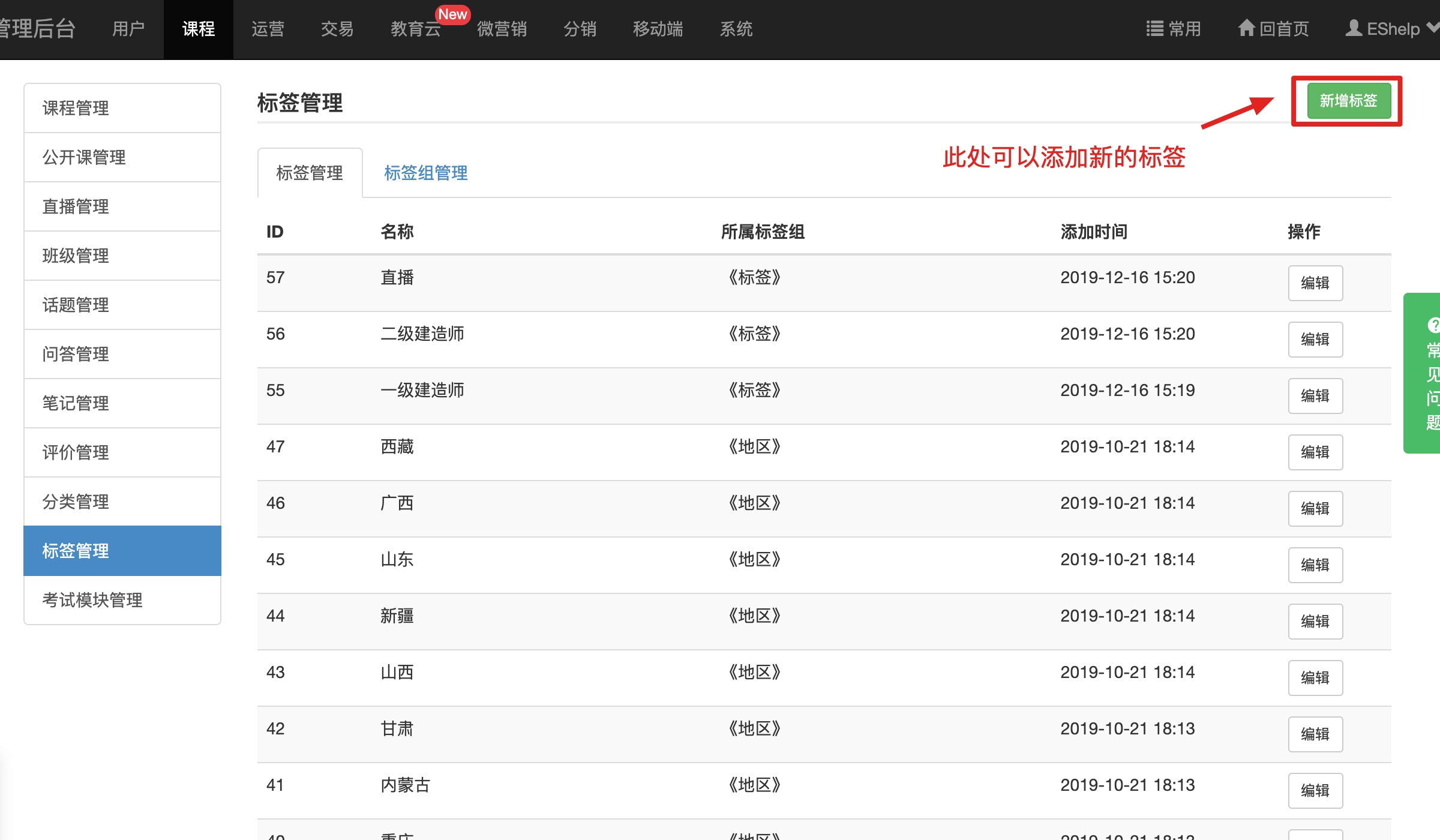The height and width of the screenshot is (840, 1440).
Task: Expand the ESHelp account dropdown arrow
Action: click(x=1433, y=28)
